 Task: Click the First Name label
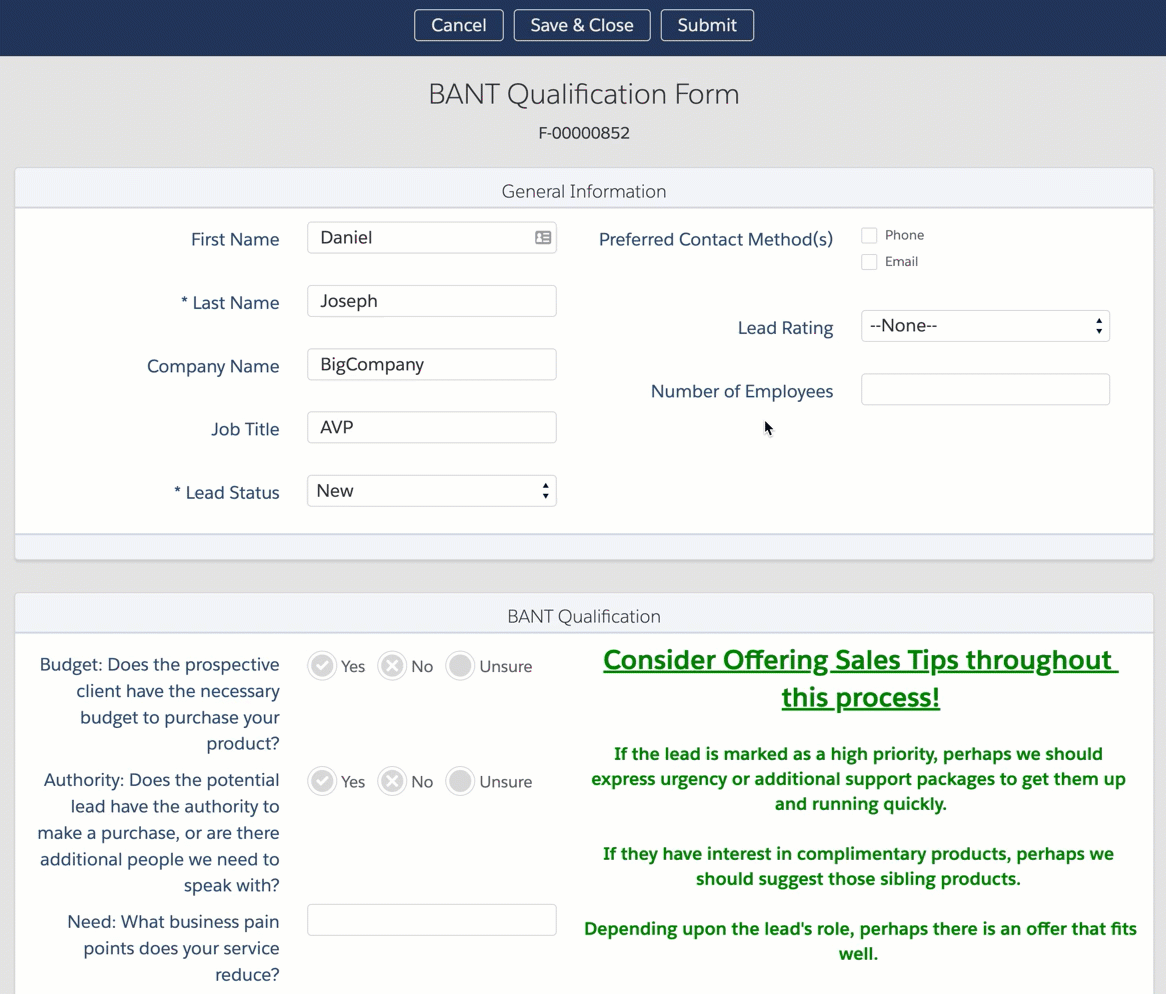[x=235, y=239]
